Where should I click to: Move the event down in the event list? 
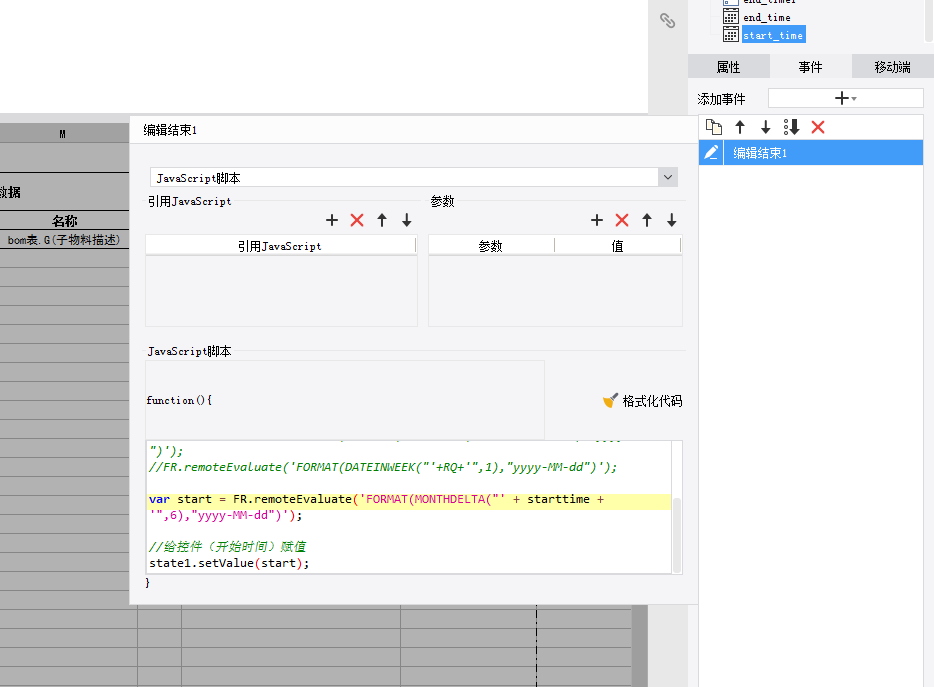coord(765,127)
